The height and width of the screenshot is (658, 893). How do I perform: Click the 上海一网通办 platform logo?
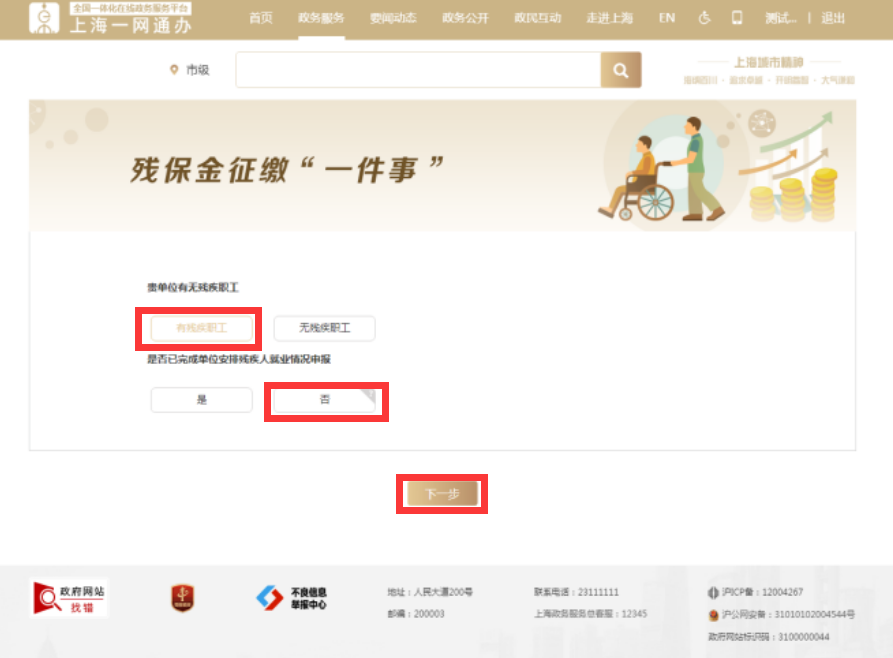(110, 18)
